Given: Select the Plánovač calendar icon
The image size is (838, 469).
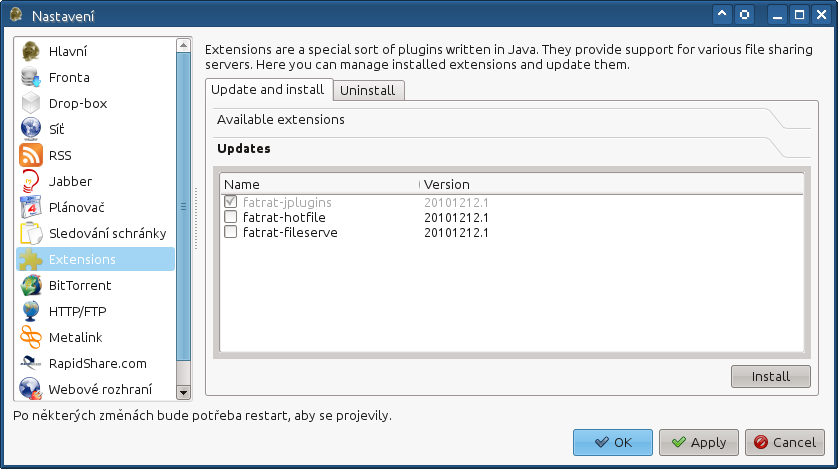Looking at the screenshot, I should click(x=31, y=207).
